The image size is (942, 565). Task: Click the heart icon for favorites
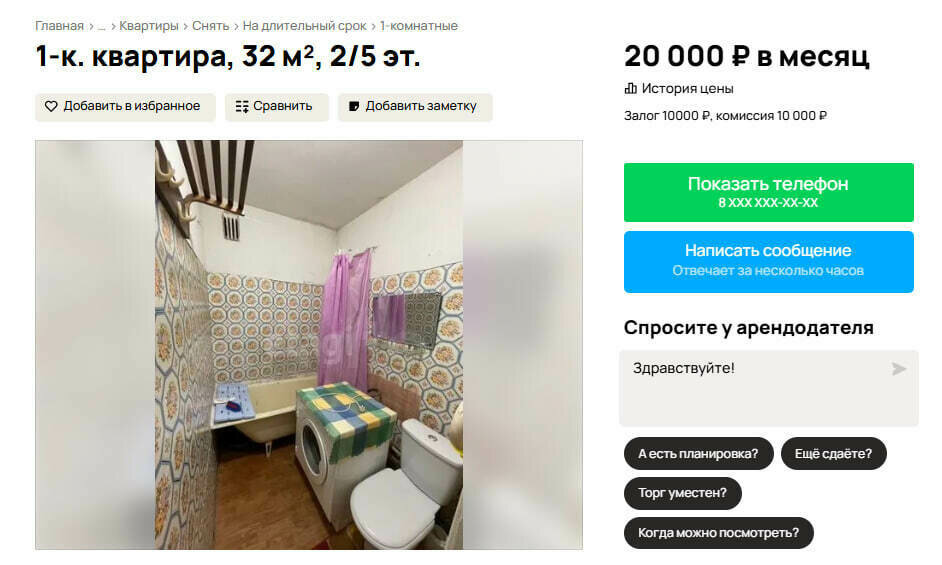click(x=51, y=106)
